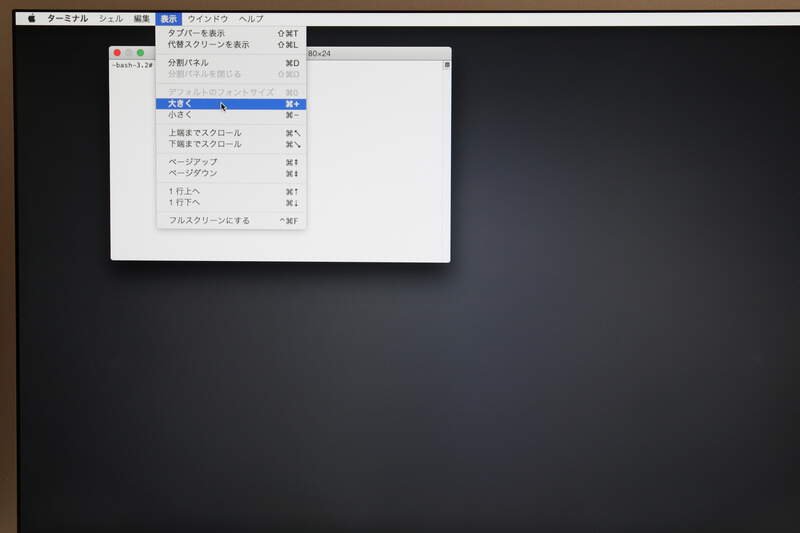Choose 大きく to enlarge font
Image resolution: width=800 pixels, height=533 pixels.
(x=180, y=104)
